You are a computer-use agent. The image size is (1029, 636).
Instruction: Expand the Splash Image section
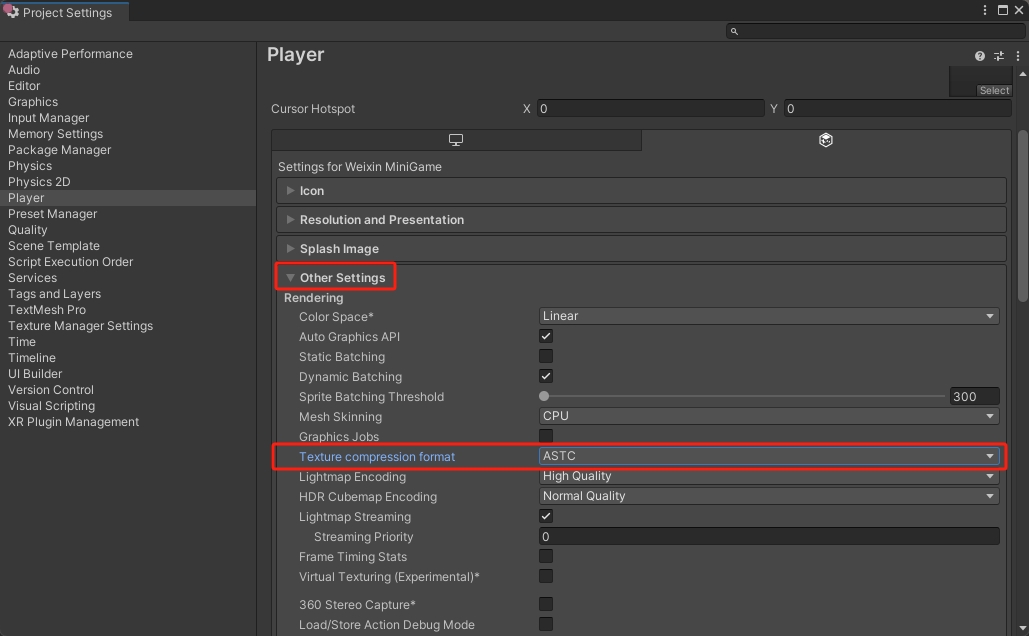pos(339,249)
